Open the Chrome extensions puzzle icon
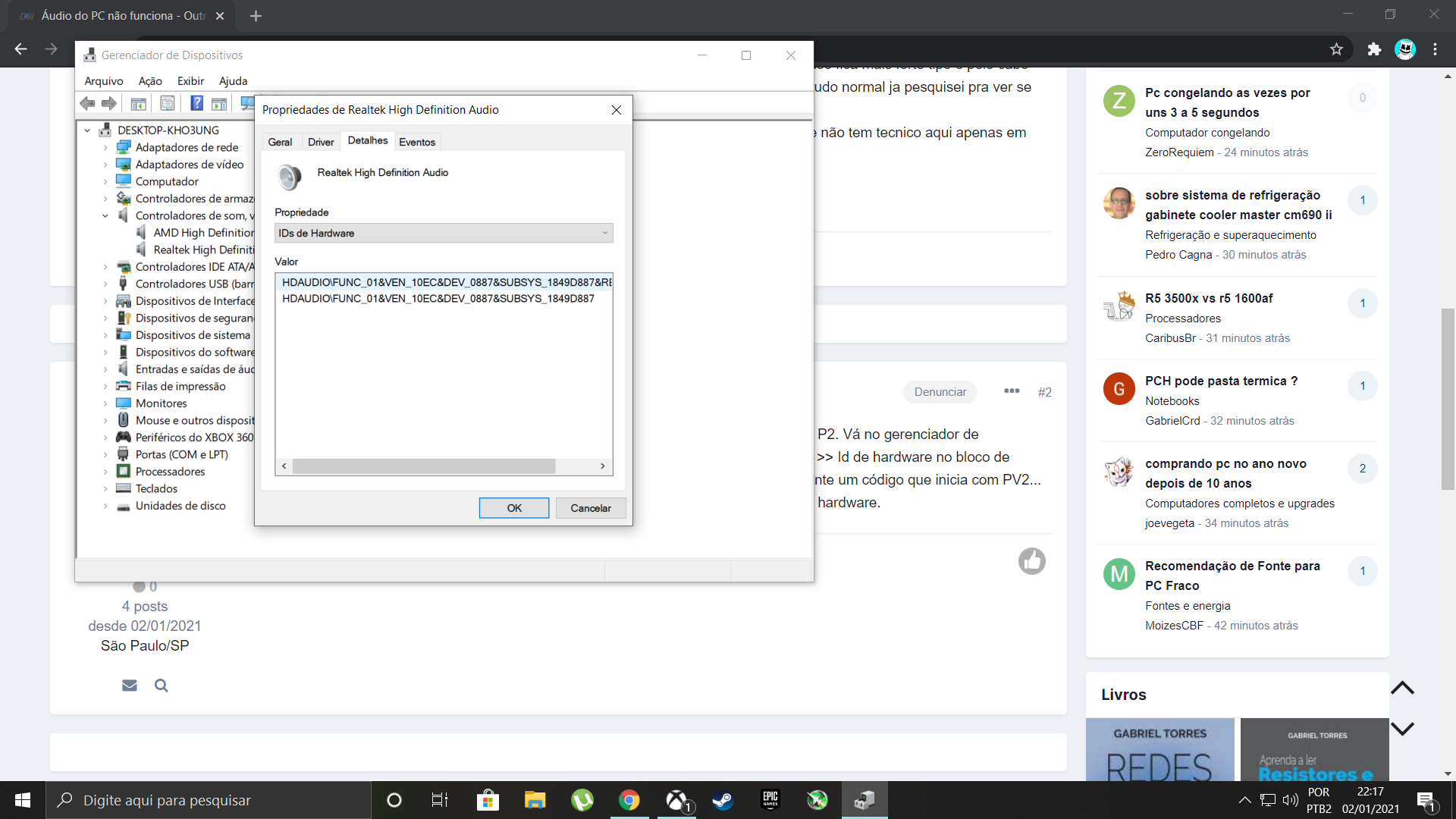1456x819 pixels. tap(1374, 49)
